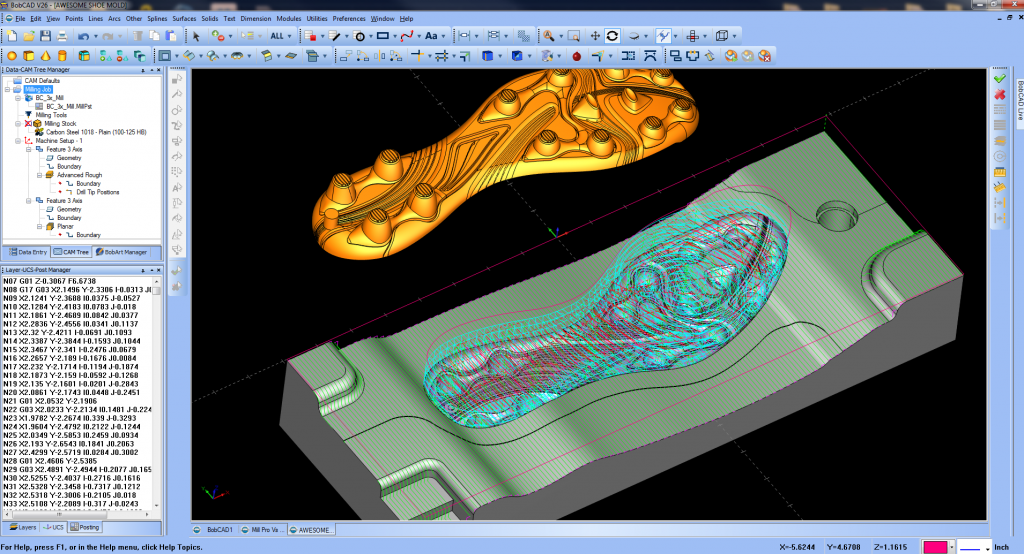Undo the last action

click(83, 37)
